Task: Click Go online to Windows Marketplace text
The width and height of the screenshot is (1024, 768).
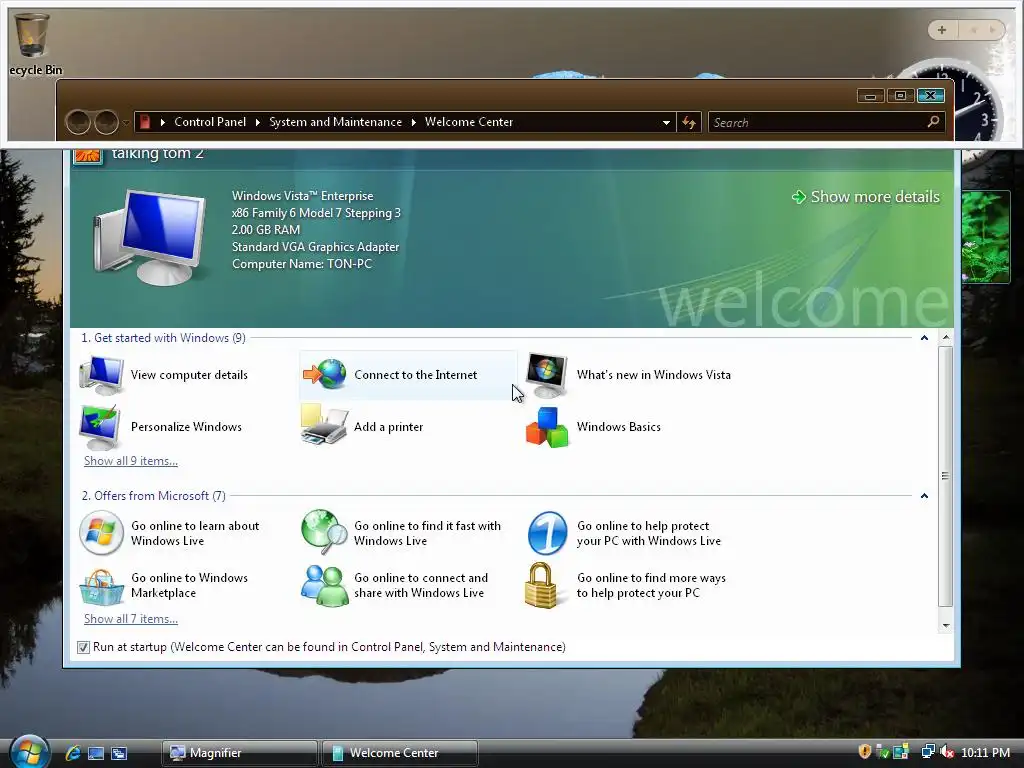Action: [x=189, y=585]
